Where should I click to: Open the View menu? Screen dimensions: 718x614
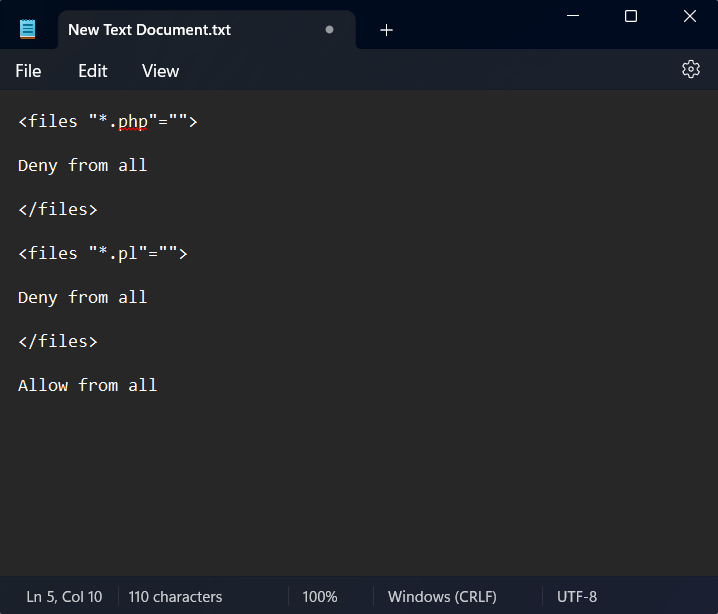160,71
